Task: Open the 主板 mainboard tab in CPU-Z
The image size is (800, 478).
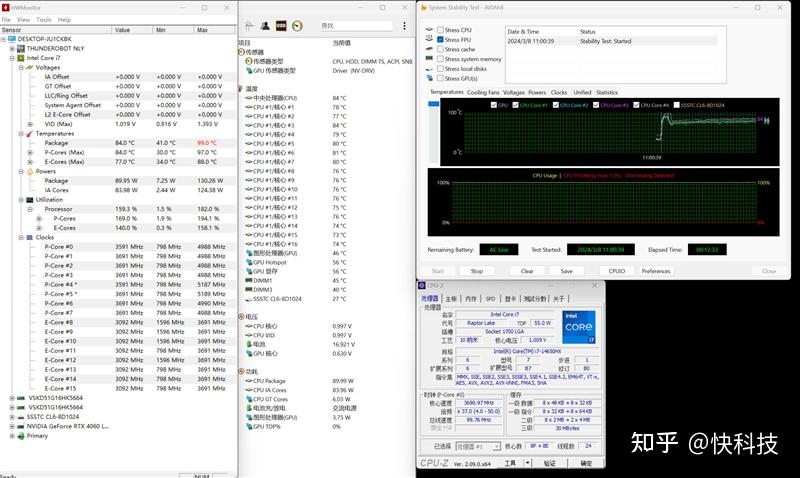Action: click(x=451, y=299)
